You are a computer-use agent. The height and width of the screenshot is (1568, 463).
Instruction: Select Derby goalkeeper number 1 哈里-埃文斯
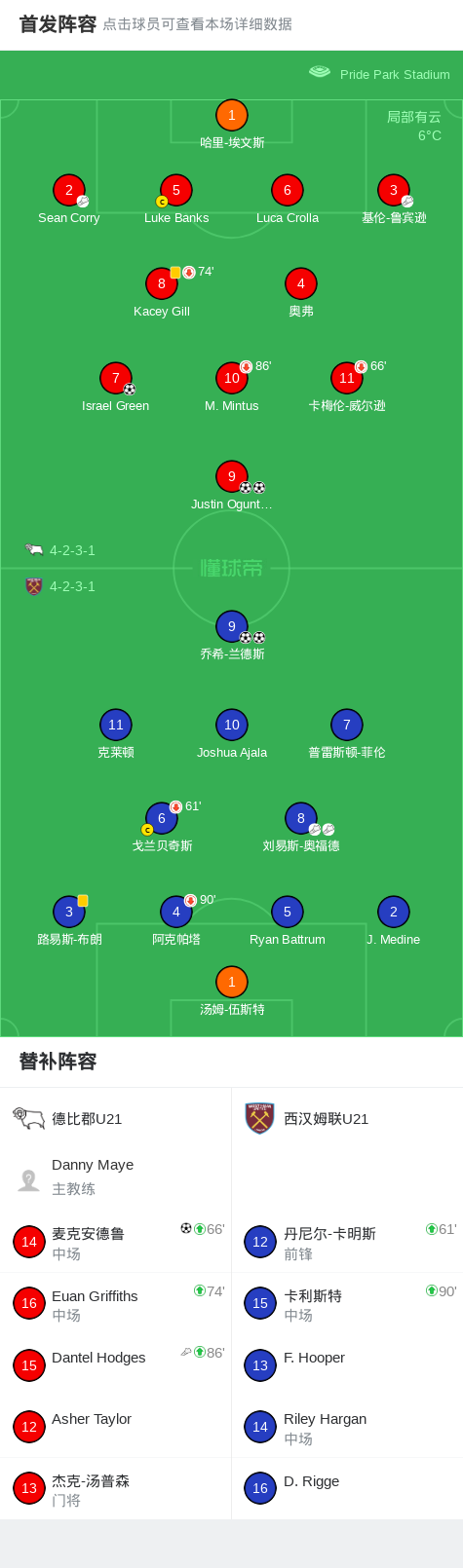(x=232, y=115)
